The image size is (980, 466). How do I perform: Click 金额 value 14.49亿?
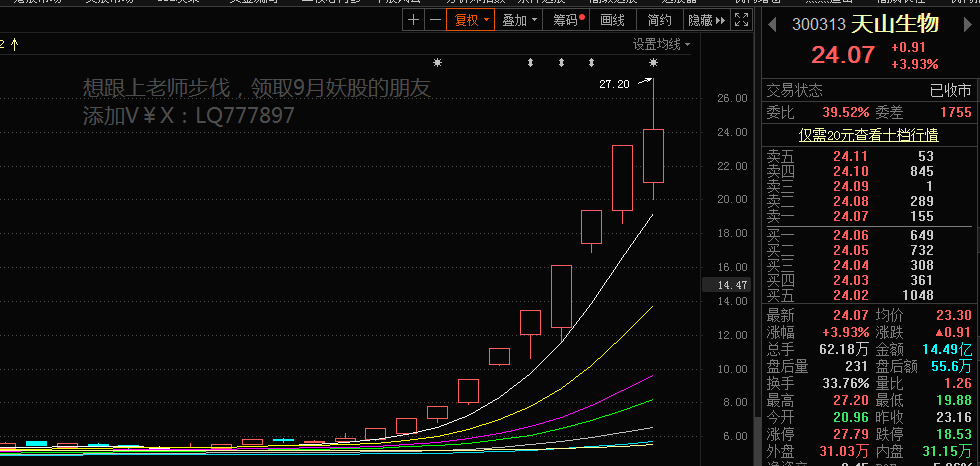947,350
